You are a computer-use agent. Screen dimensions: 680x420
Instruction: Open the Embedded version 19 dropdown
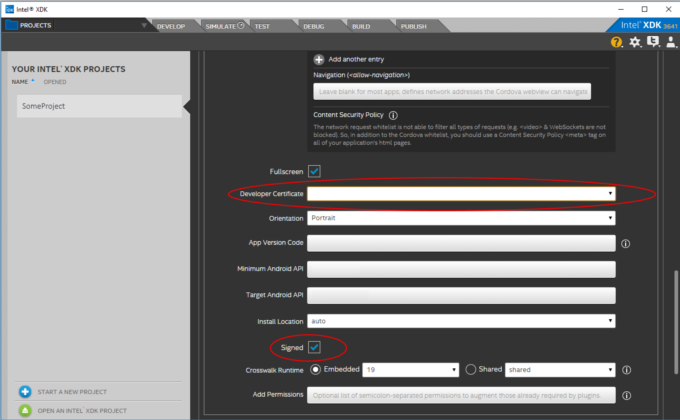[410, 370]
